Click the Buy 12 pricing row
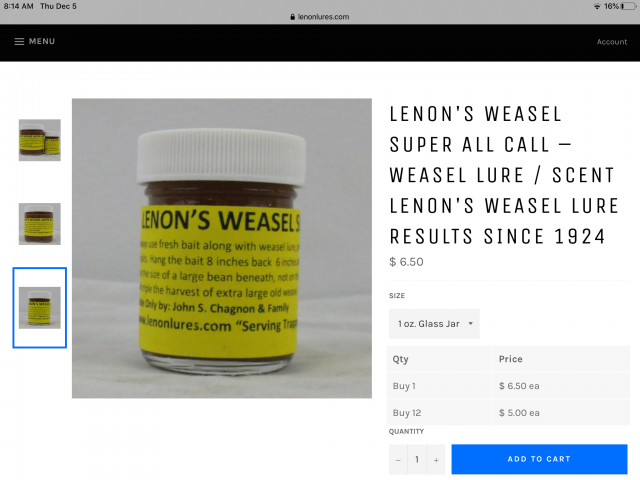This screenshot has height=480, width=640. 508,413
